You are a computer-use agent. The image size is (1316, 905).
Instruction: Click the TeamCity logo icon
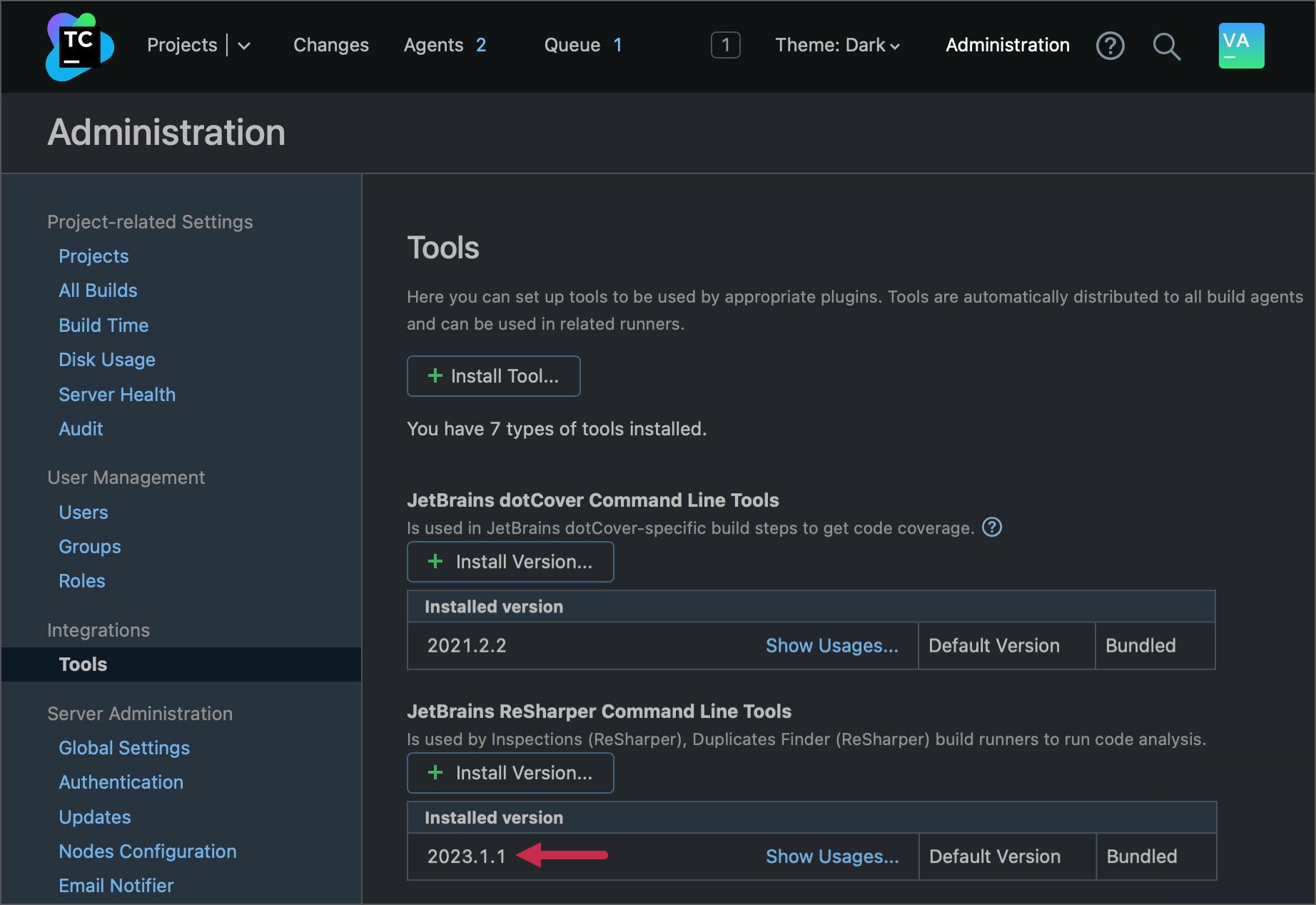coord(79,46)
